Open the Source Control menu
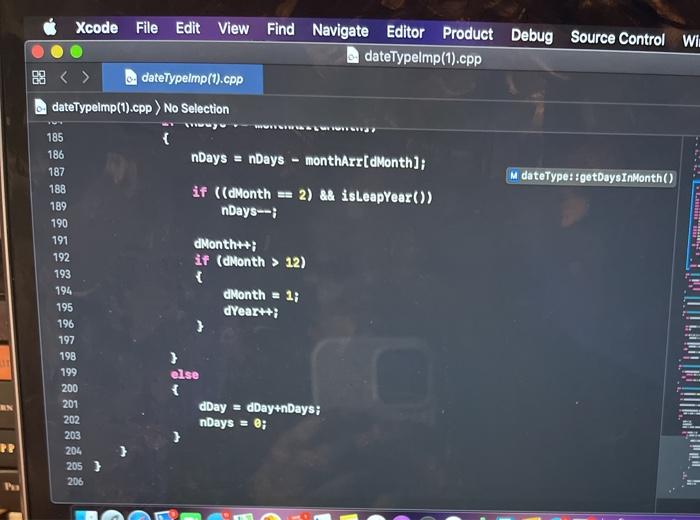The width and height of the screenshot is (700, 520). click(x=617, y=38)
